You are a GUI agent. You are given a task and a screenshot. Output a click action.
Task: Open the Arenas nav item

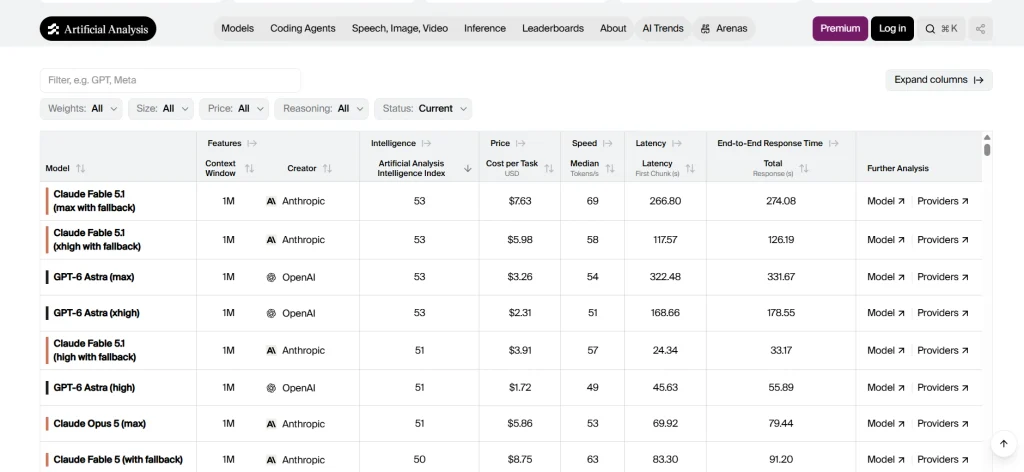(724, 29)
